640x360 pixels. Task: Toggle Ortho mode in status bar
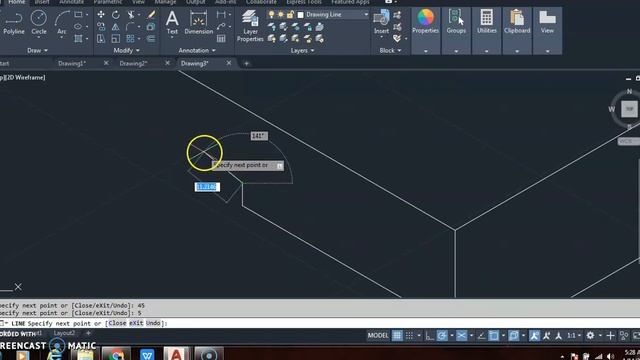[429, 336]
